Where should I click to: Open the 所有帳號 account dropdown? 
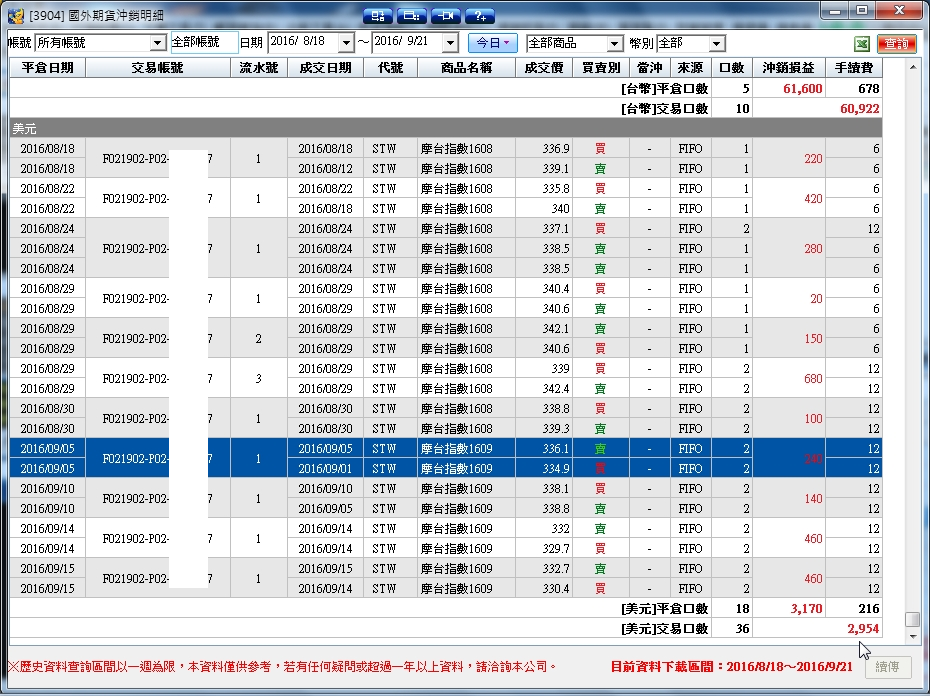click(x=157, y=43)
